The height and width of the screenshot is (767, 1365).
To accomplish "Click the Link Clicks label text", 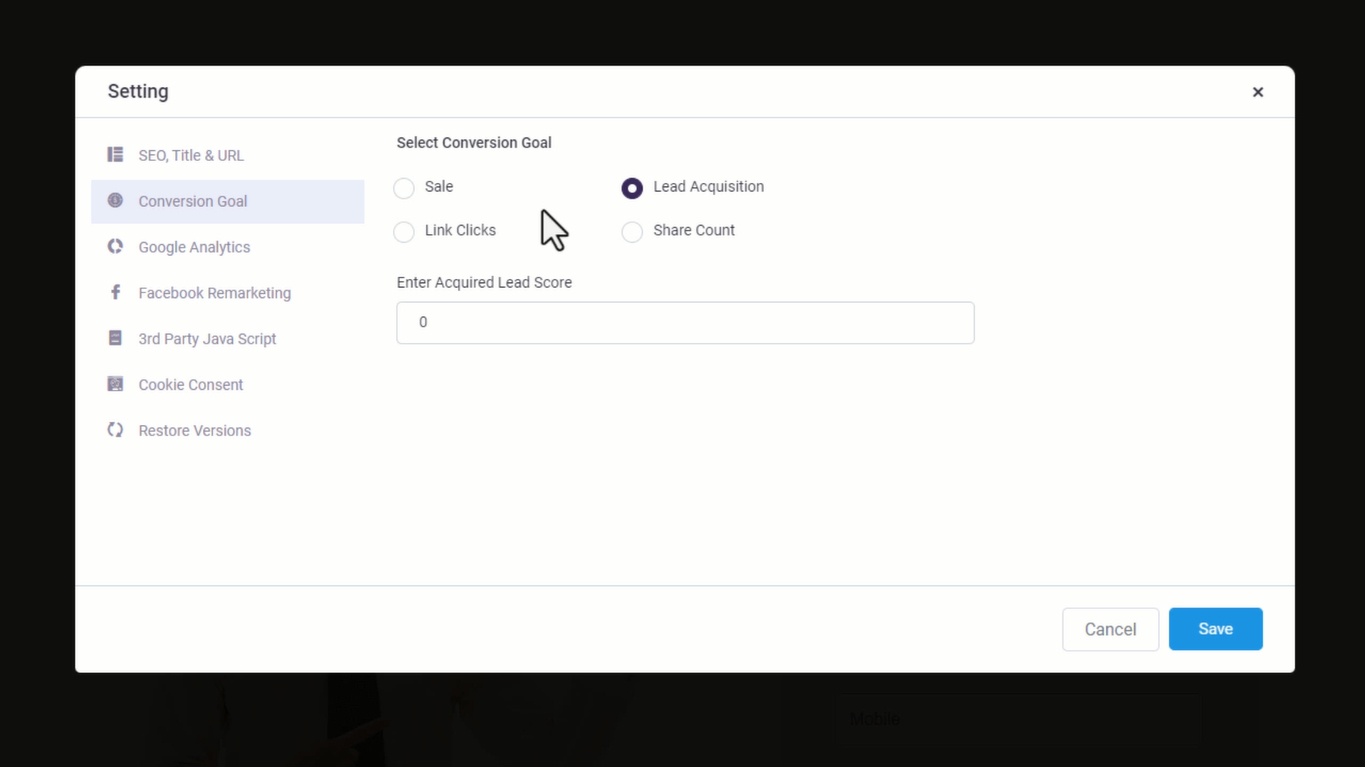I will [x=460, y=231].
